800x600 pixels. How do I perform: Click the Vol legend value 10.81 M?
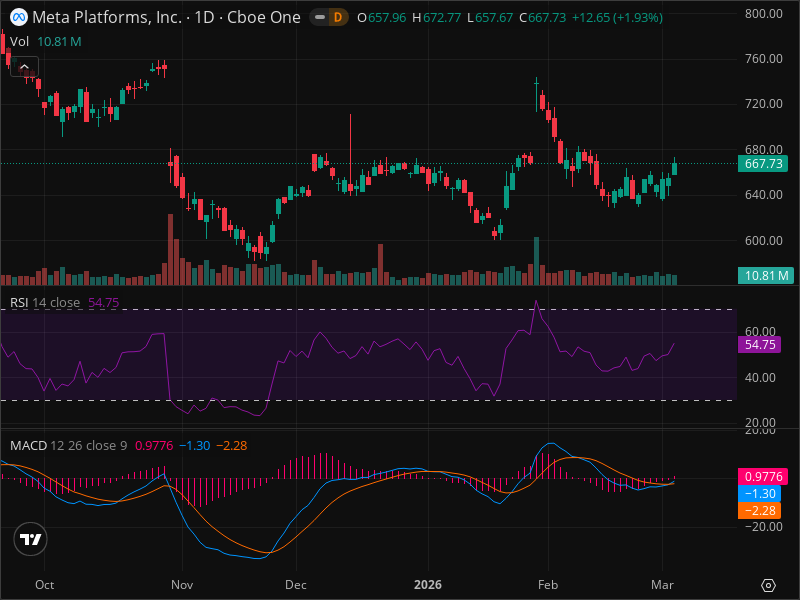tap(59, 42)
